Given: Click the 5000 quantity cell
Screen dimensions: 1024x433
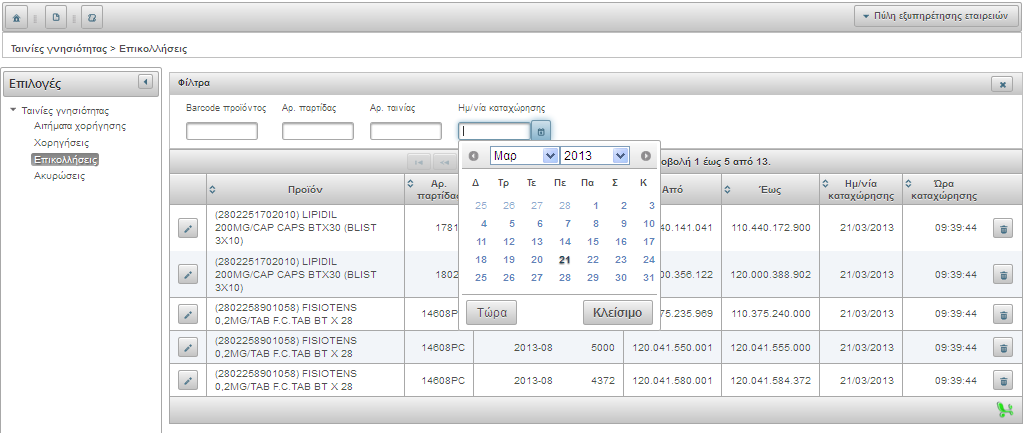Looking at the screenshot, I should (603, 347).
